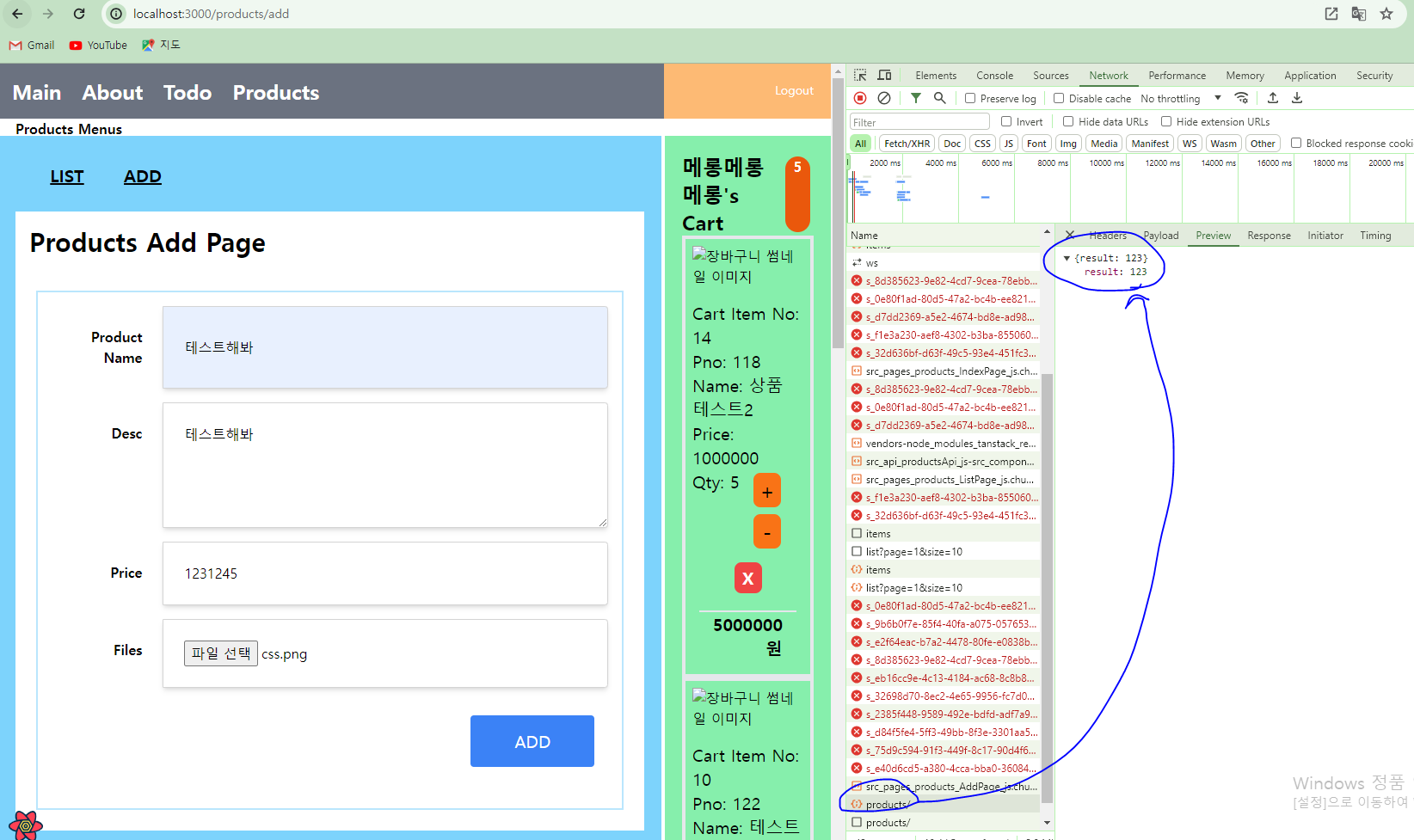Bookmark the page with the star icon

click(1386, 14)
